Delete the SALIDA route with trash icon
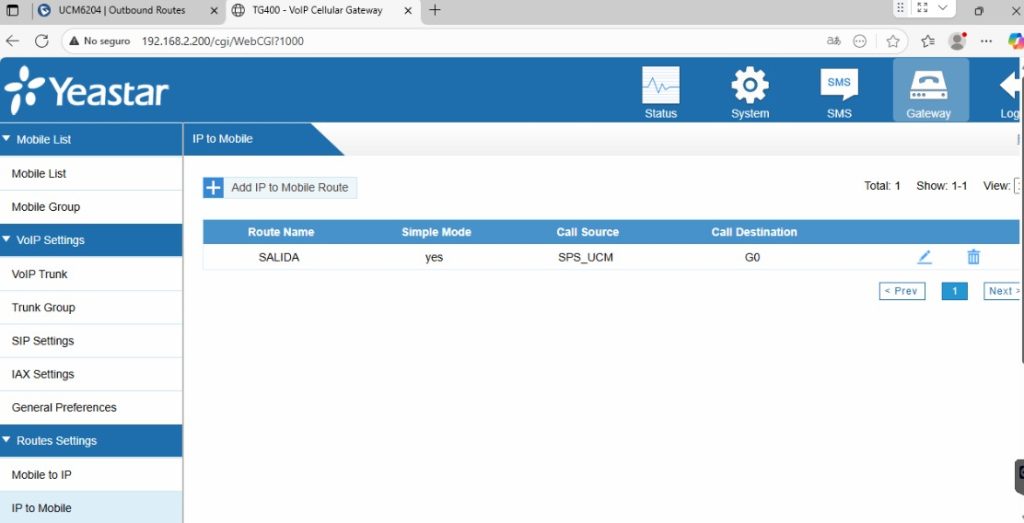The image size is (1024, 523). [973, 257]
